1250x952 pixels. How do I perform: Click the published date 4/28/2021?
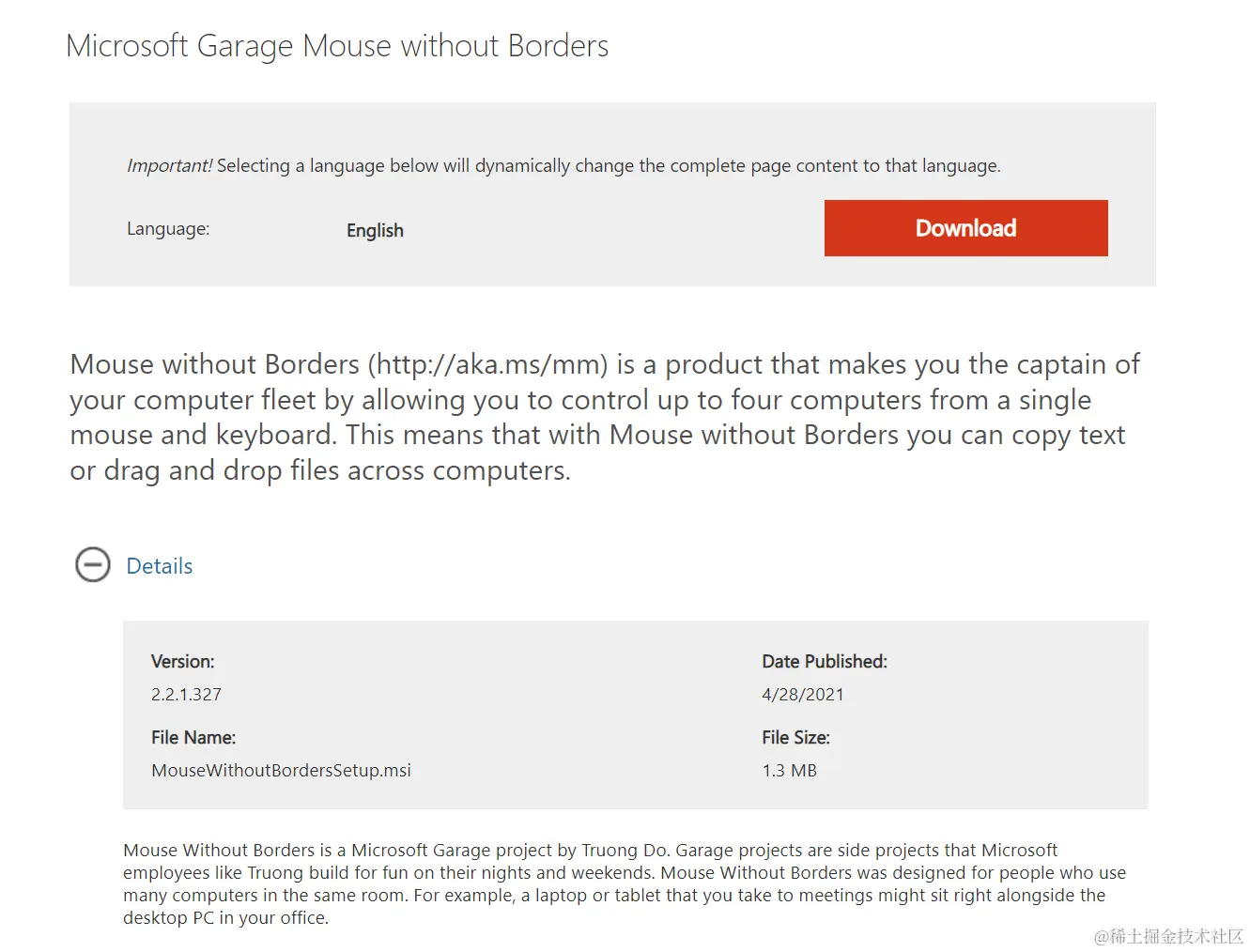click(x=802, y=695)
